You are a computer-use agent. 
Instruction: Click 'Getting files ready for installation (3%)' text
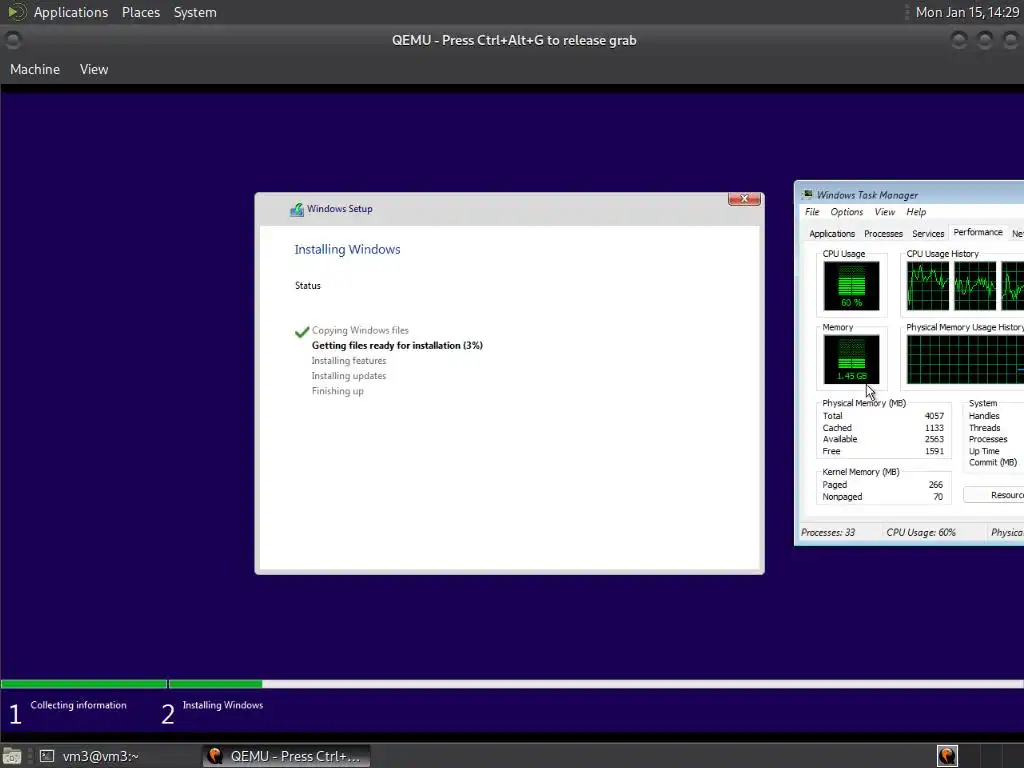tap(397, 345)
